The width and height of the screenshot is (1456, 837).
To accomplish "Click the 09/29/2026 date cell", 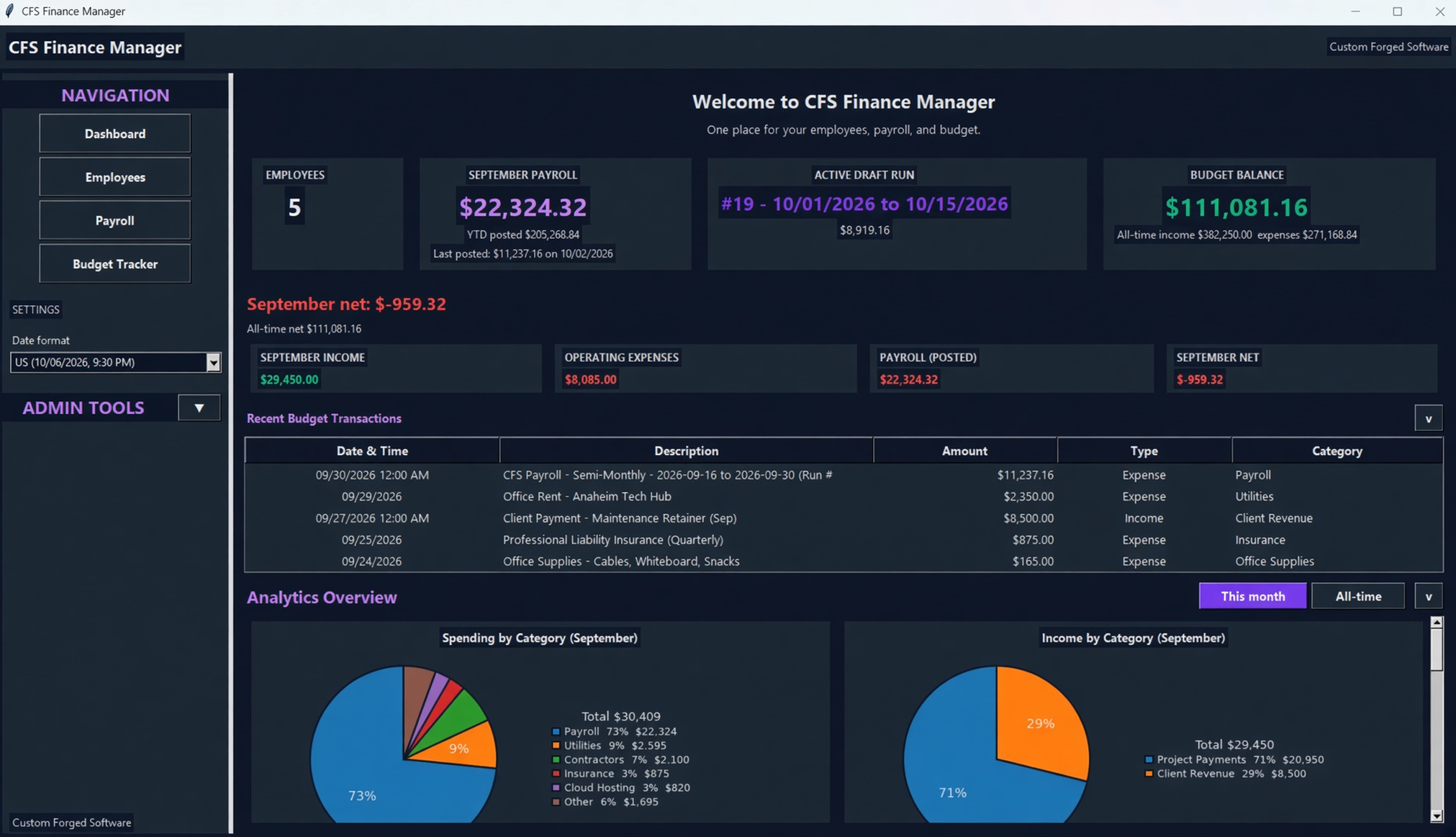I will click(371, 497).
